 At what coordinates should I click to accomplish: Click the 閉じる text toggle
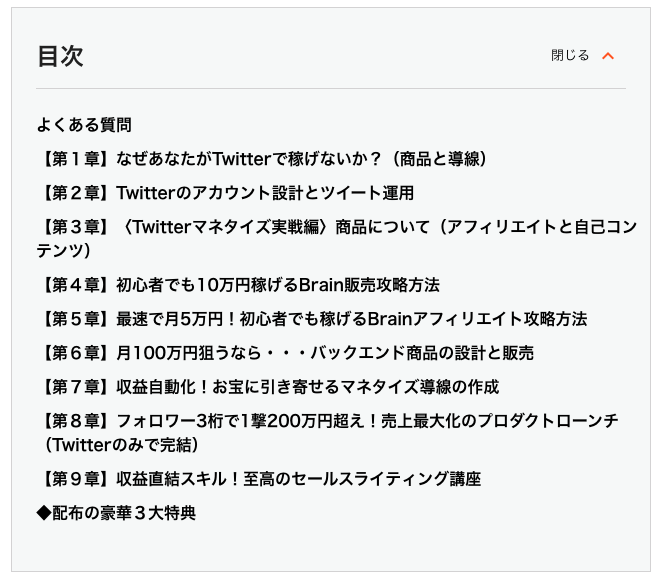[570, 56]
